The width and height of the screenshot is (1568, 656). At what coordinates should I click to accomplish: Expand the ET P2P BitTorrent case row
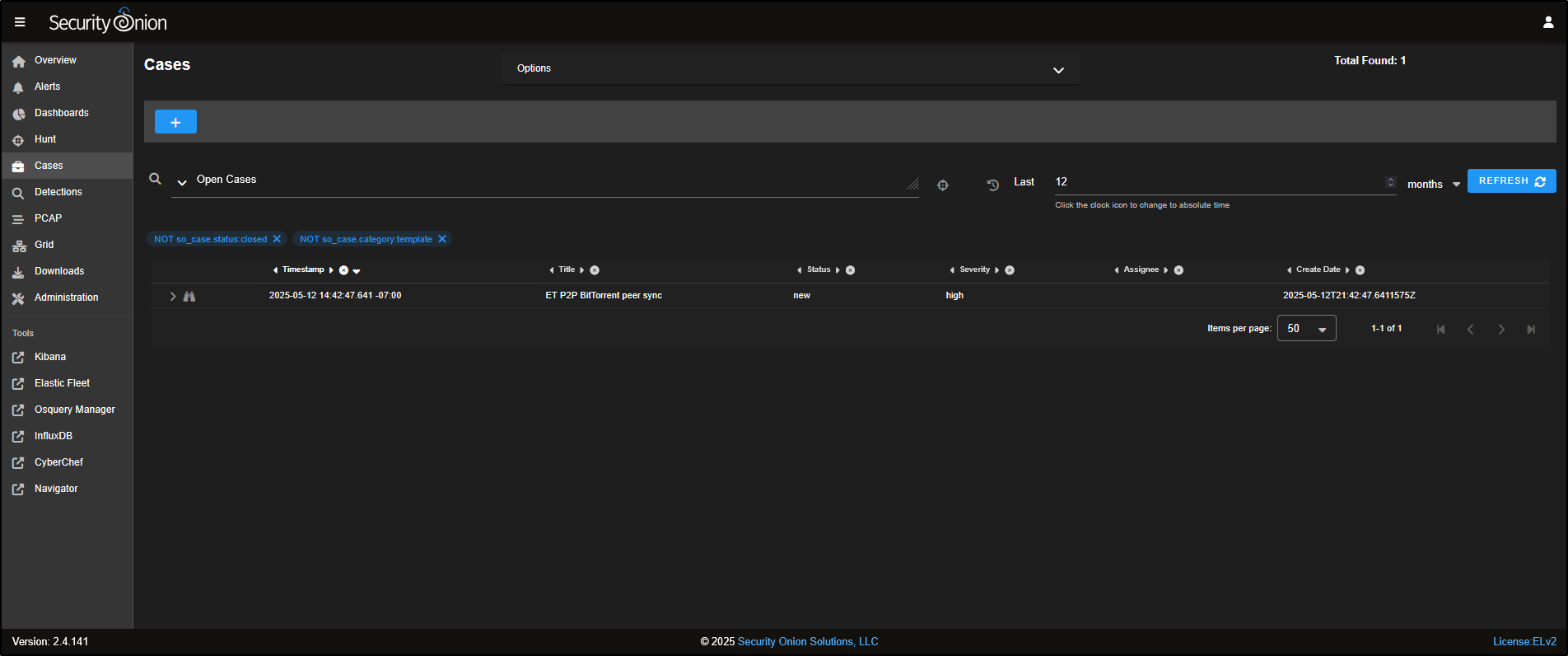[173, 296]
